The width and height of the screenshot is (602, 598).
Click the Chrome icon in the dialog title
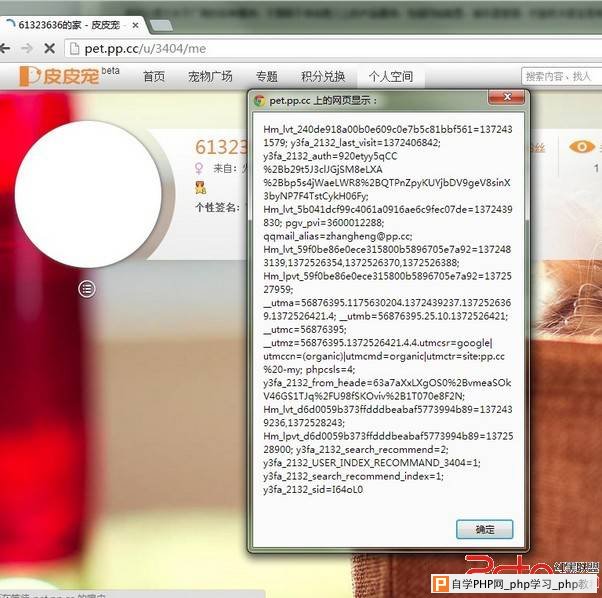pos(260,101)
